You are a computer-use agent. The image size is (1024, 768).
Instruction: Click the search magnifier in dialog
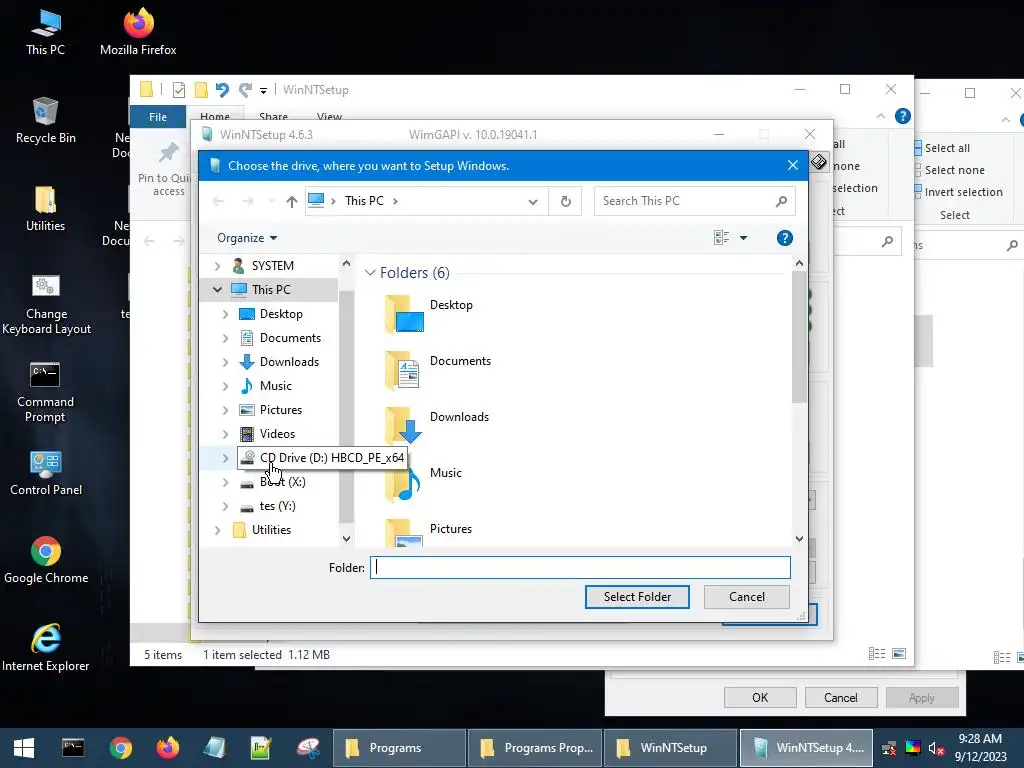pos(781,201)
